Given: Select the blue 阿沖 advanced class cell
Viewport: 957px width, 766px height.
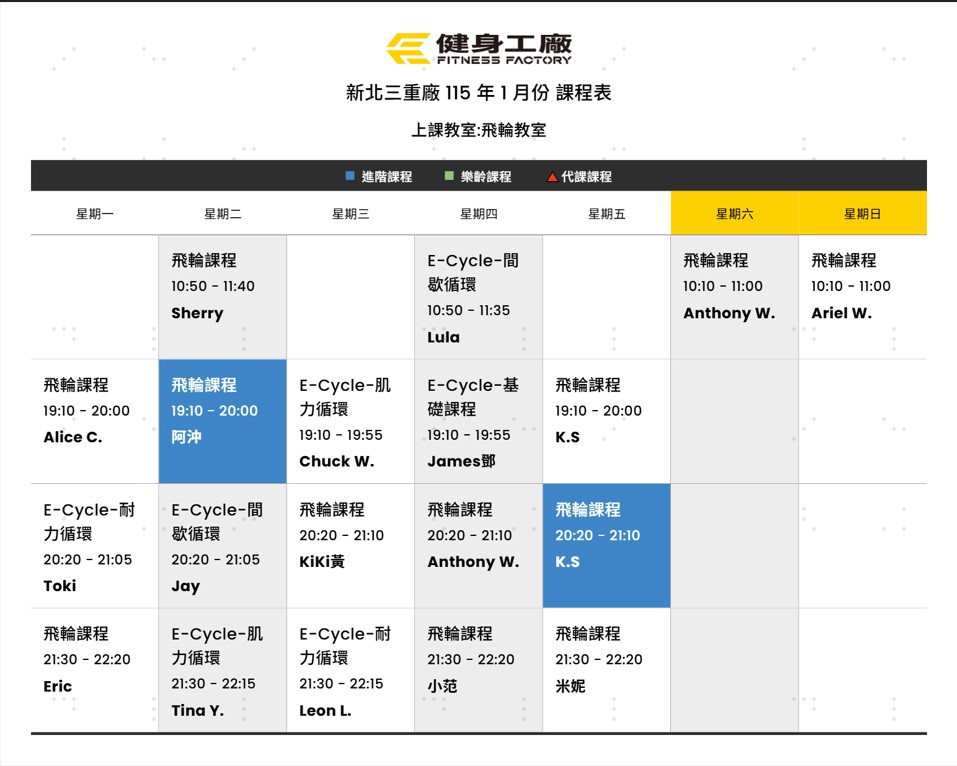Looking at the screenshot, I should click(x=222, y=421).
